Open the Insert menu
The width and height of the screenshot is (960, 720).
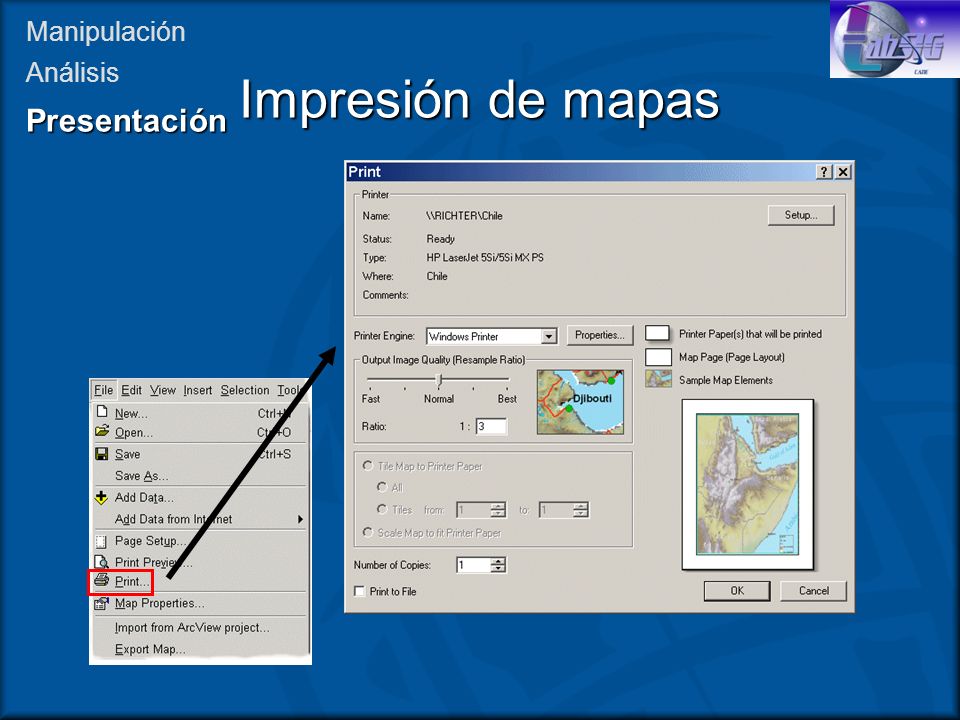(198, 390)
